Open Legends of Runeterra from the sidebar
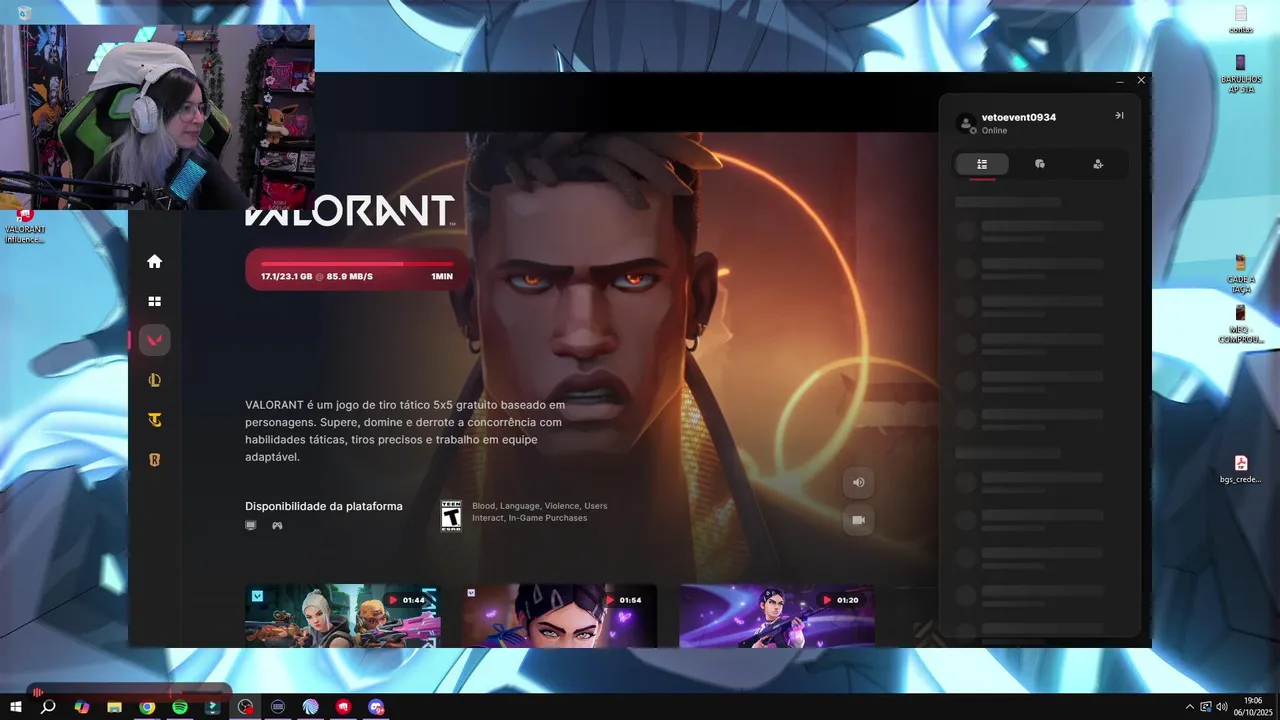Viewport: 1280px width, 720px height. tap(154, 460)
